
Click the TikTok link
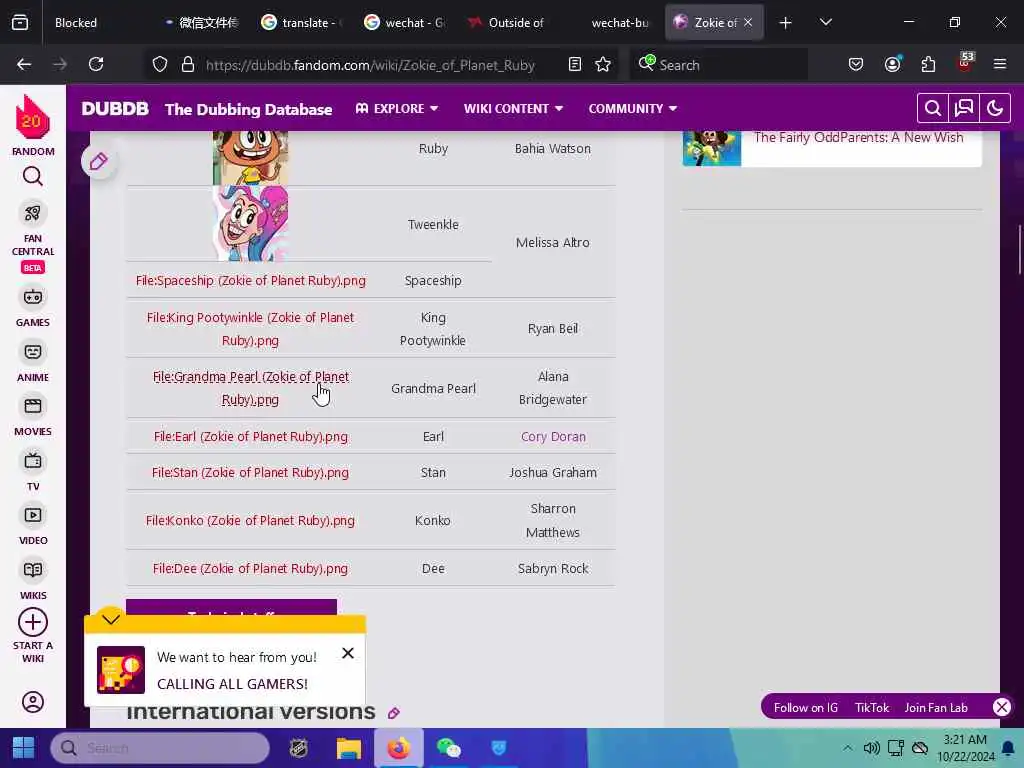tap(872, 707)
